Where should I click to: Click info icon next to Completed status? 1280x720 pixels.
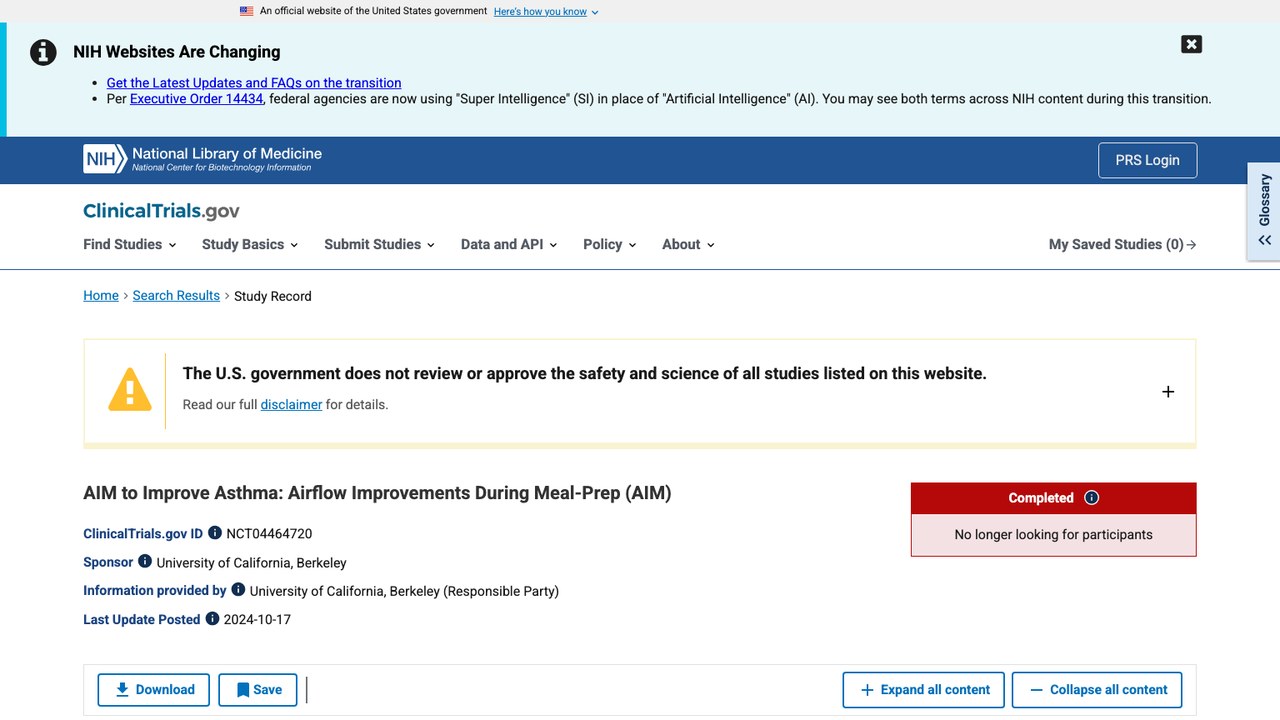1092,498
